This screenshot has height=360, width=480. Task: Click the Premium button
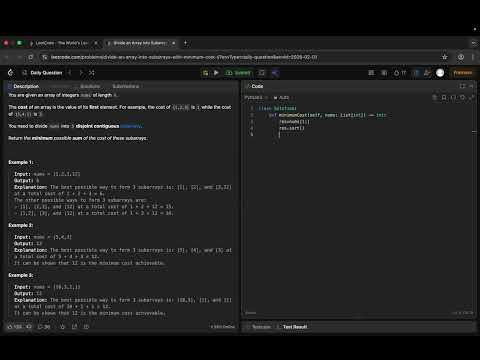point(463,73)
